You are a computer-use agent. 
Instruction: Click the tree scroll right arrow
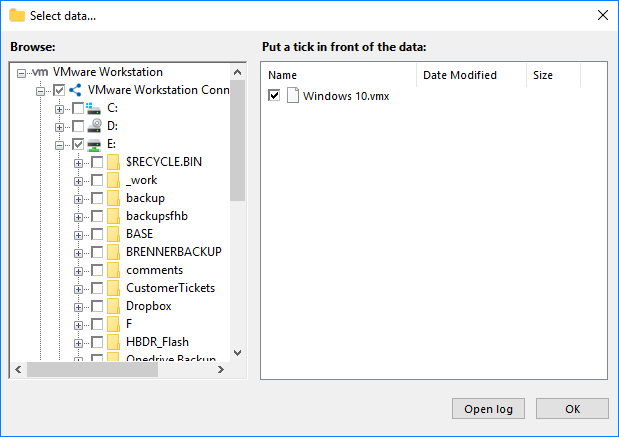coord(221,369)
